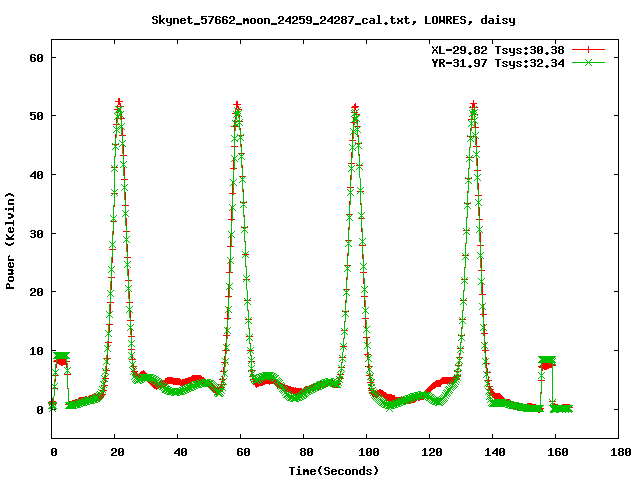Click the x-axis tick label 180
Image resolution: width=640 pixels, height=480 pixels.
click(x=620, y=452)
